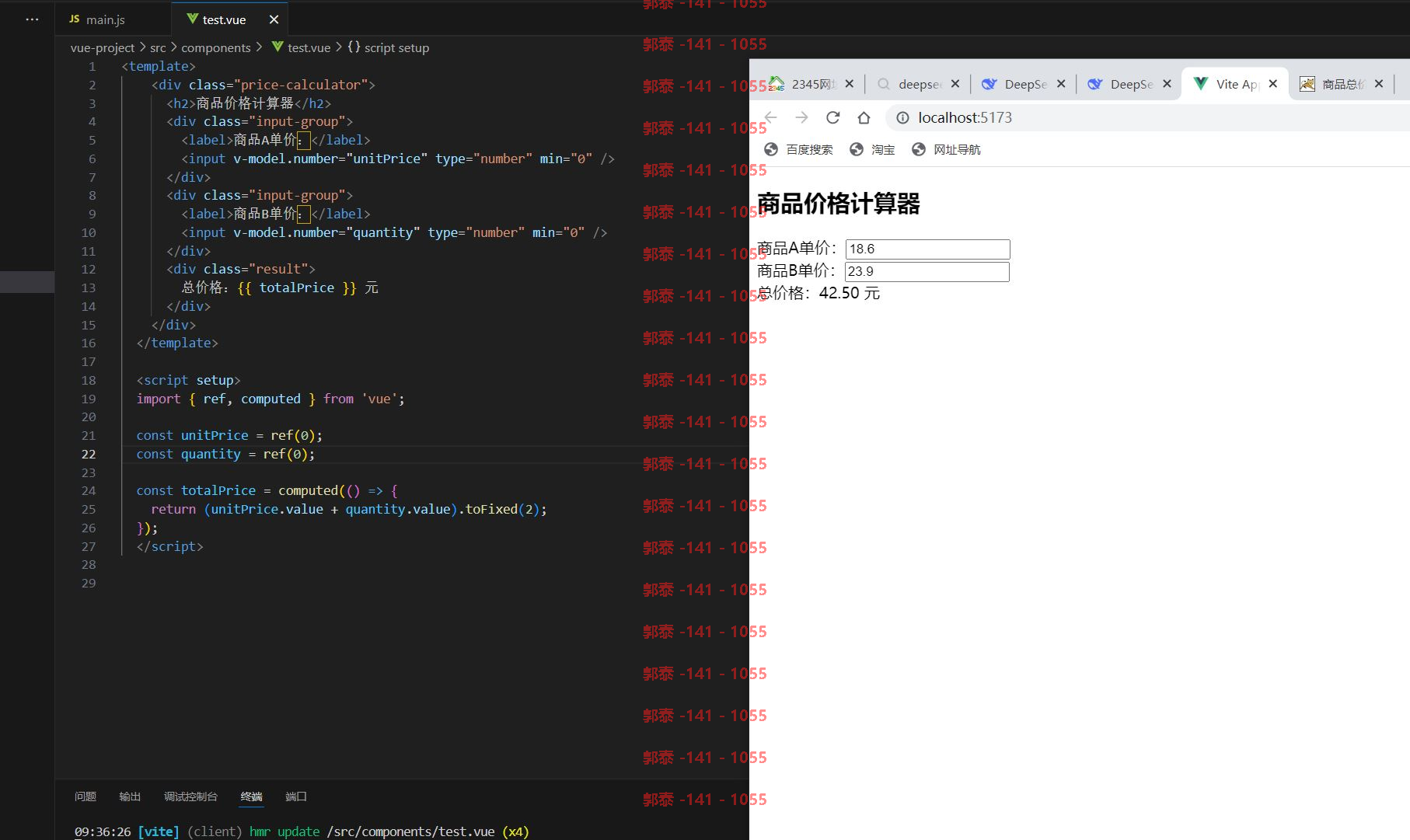Switch to the 商品总价 browser tab
The width and height of the screenshot is (1410, 840).
tap(1343, 84)
